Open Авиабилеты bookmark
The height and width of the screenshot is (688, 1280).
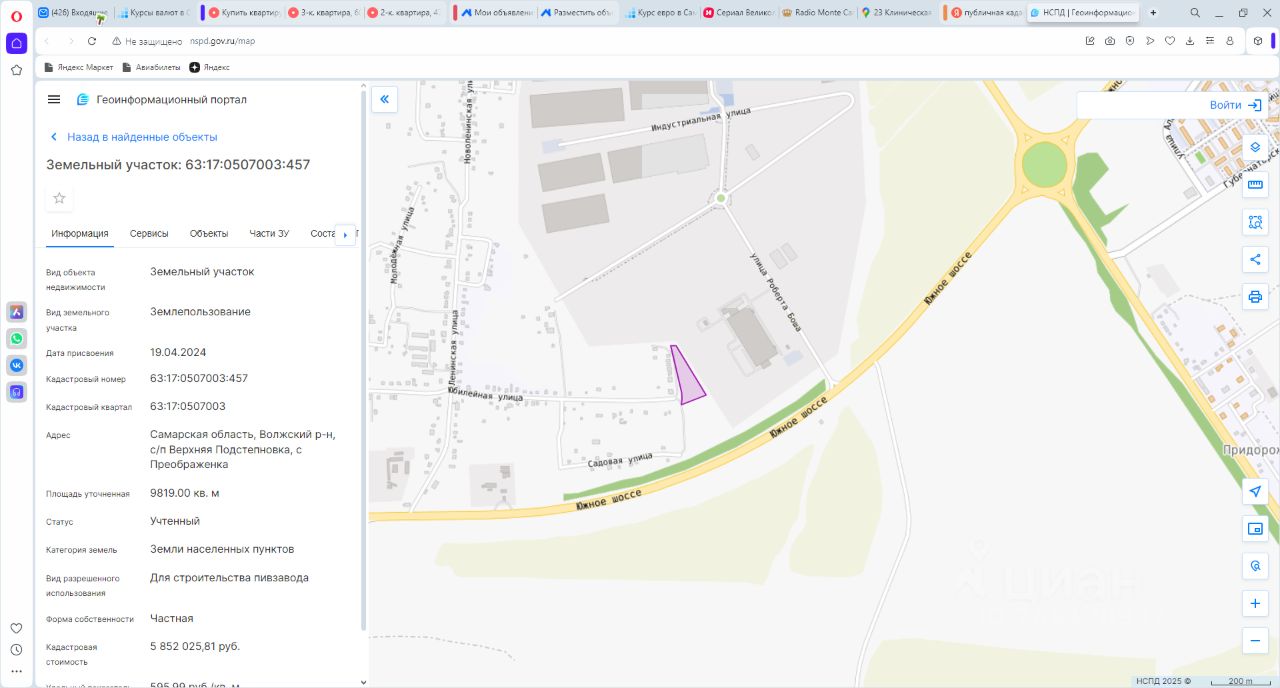coord(151,67)
